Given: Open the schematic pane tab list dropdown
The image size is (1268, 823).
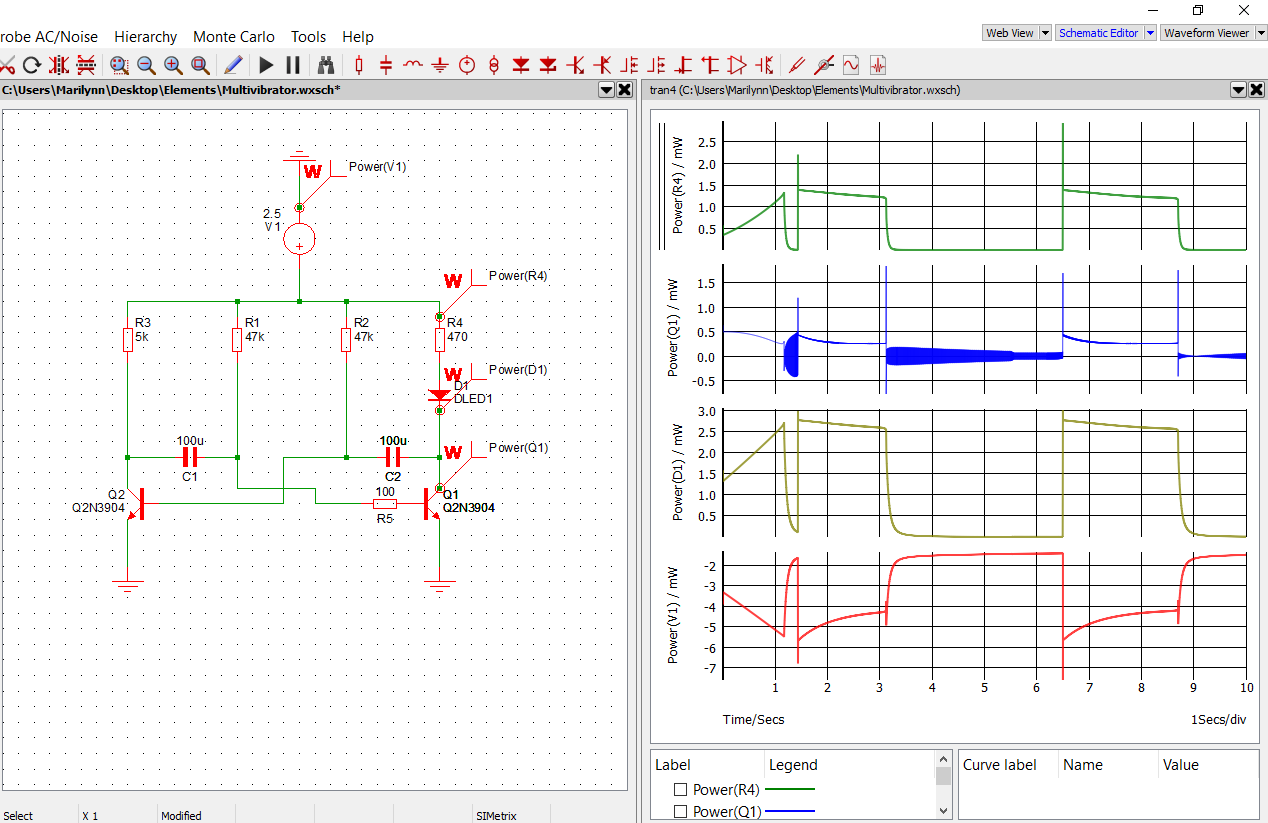Looking at the screenshot, I should [606, 90].
